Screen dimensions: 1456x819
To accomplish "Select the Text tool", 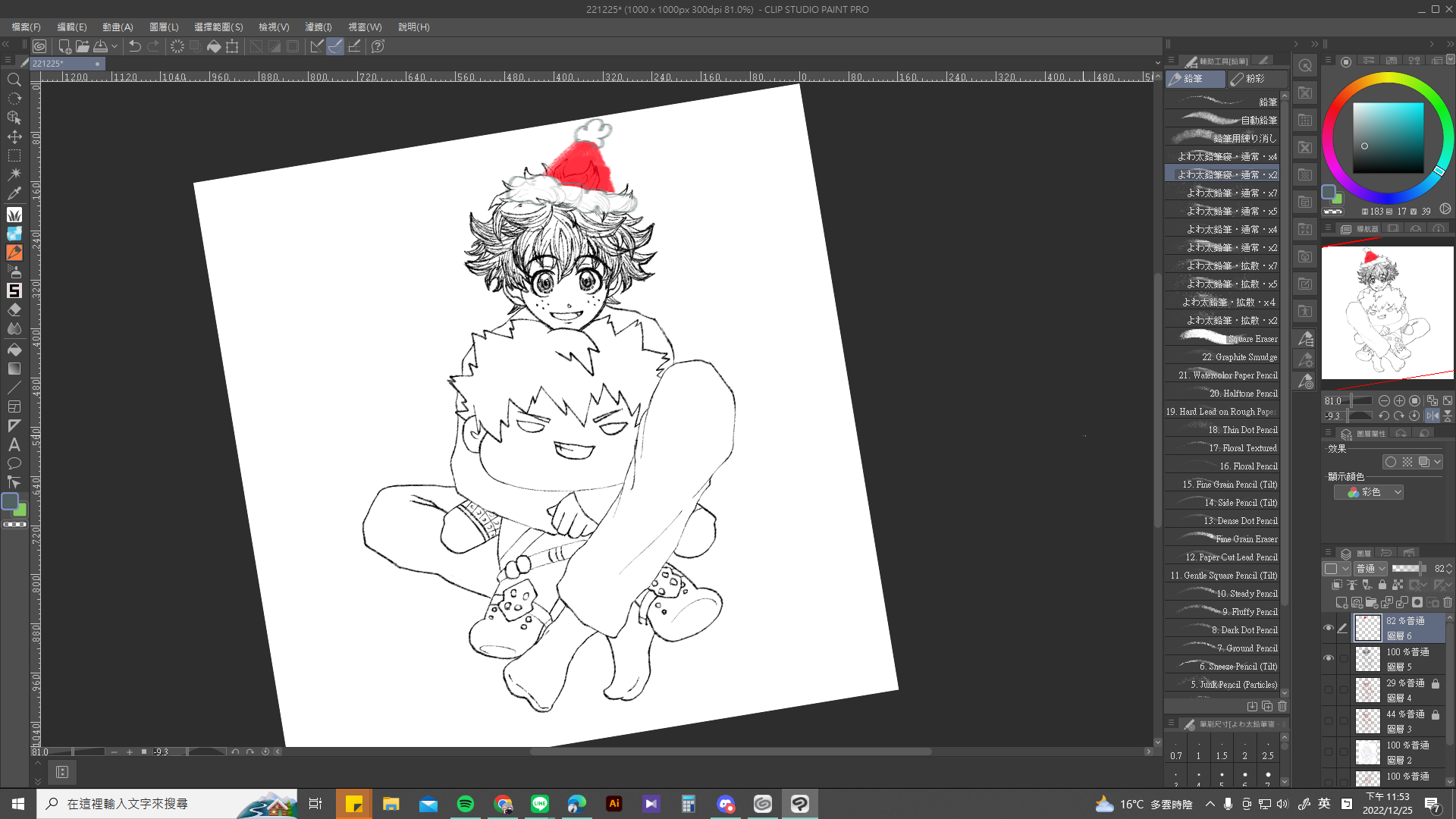I will click(14, 445).
